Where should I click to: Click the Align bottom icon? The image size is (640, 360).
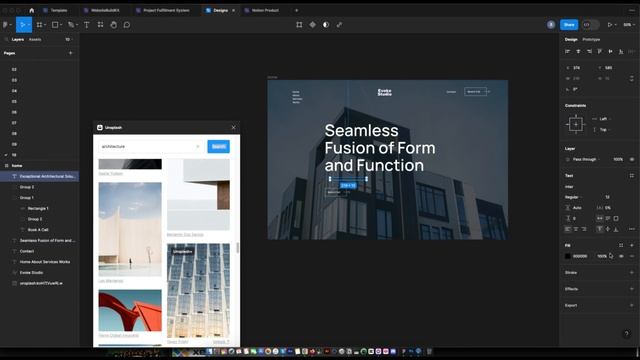pyautogui.click(x=621, y=51)
